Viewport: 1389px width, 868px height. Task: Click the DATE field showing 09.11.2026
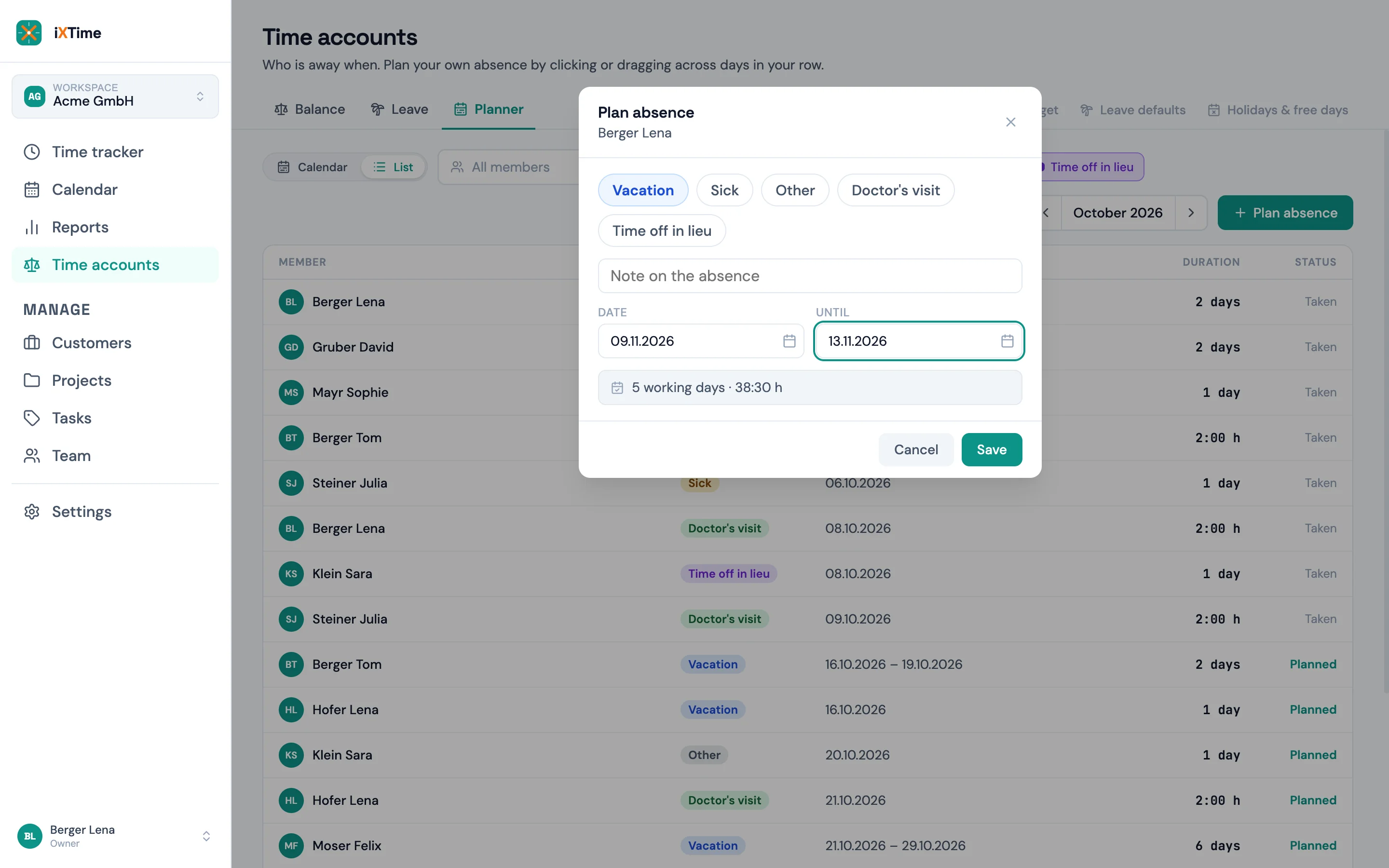tap(701, 341)
